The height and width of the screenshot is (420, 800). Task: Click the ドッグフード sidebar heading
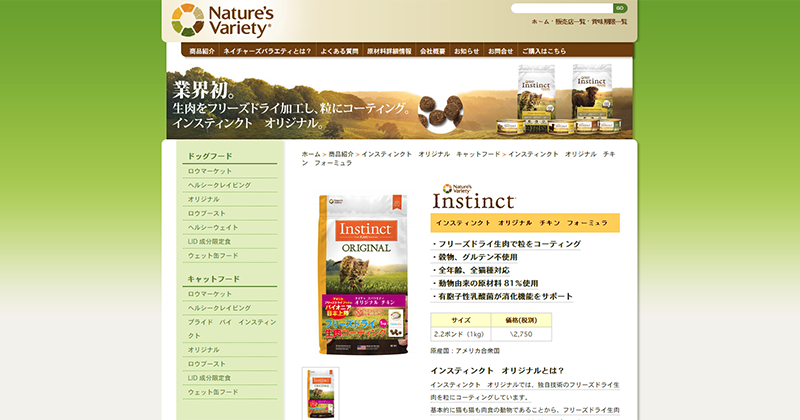[210, 156]
